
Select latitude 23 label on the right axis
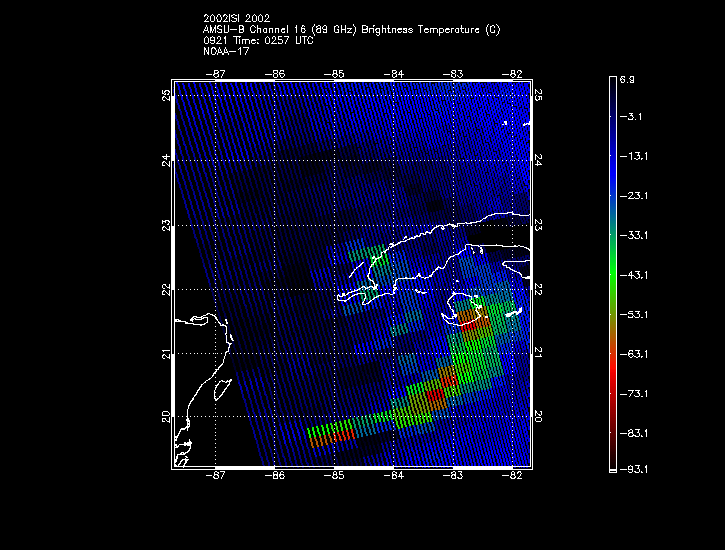pos(538,225)
